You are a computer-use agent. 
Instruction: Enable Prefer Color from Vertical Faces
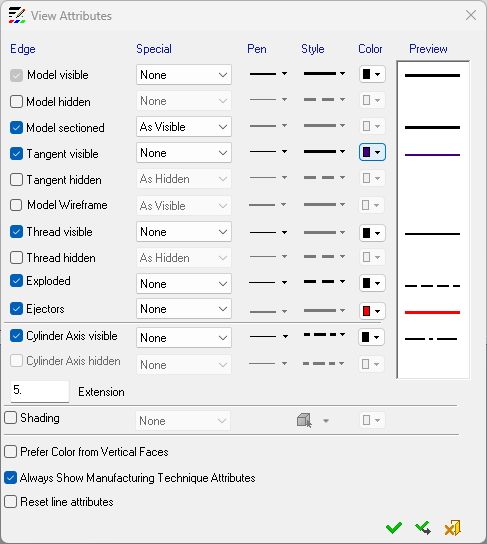pos(10,452)
